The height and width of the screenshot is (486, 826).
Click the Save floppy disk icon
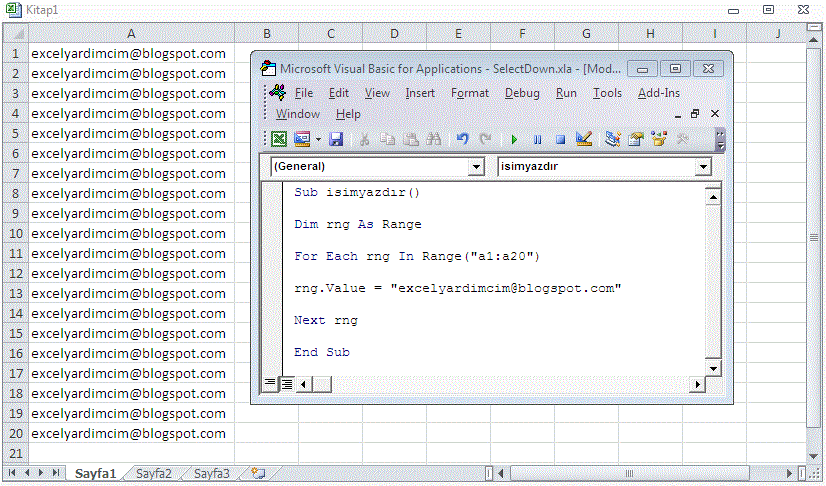tap(336, 139)
